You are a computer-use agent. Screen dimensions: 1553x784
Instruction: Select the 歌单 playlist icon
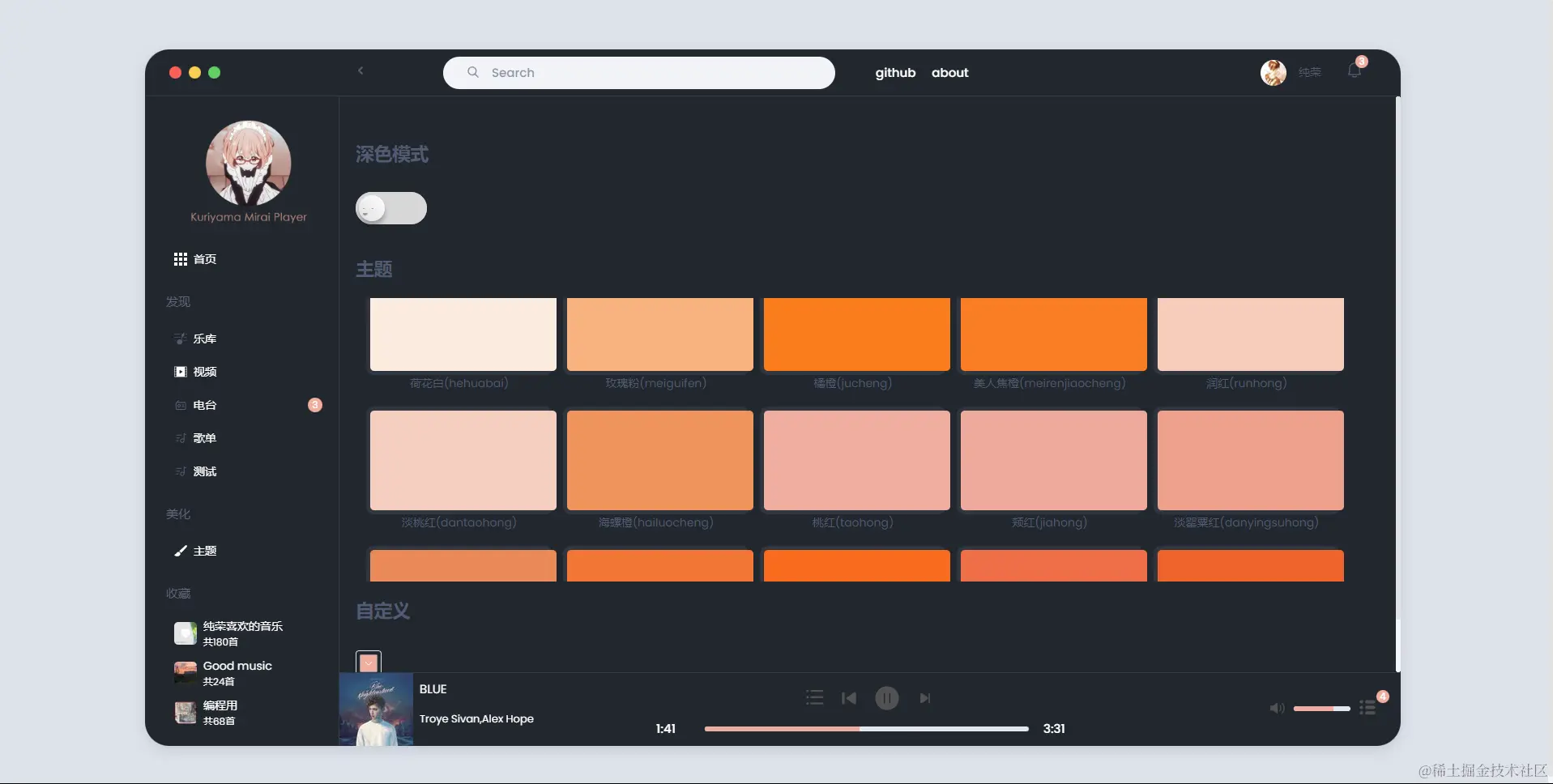point(180,438)
